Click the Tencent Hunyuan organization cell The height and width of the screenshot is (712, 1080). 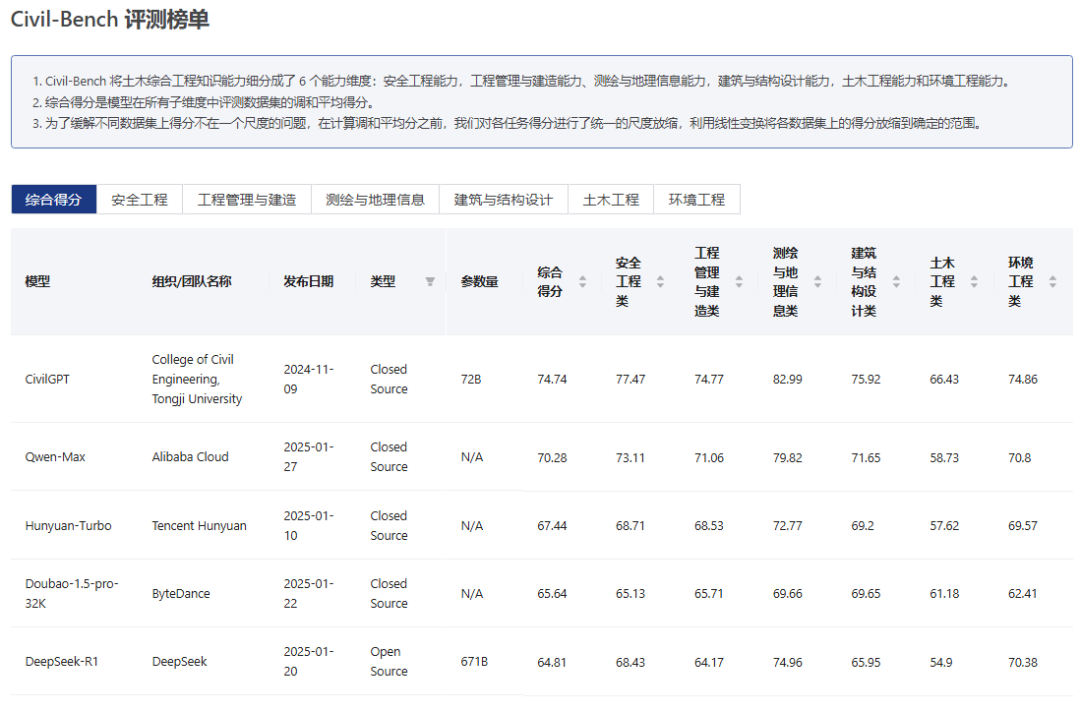(x=199, y=526)
